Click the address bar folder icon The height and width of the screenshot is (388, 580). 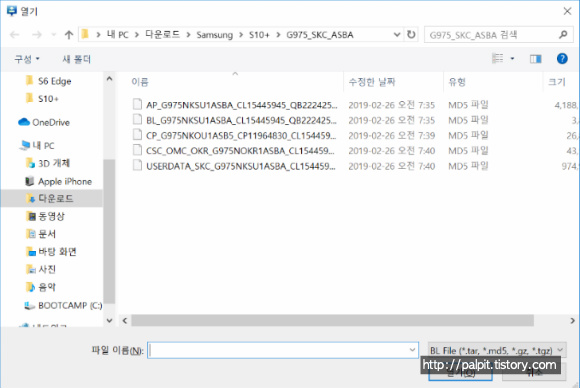[x=85, y=34]
